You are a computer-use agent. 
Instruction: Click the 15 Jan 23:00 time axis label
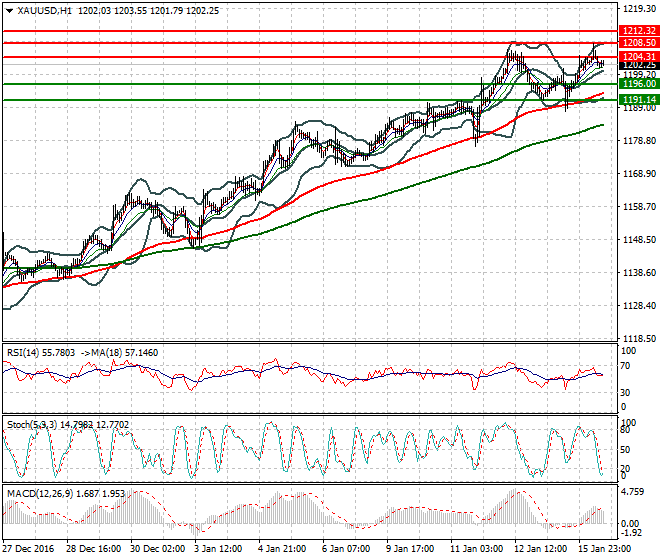point(604,549)
